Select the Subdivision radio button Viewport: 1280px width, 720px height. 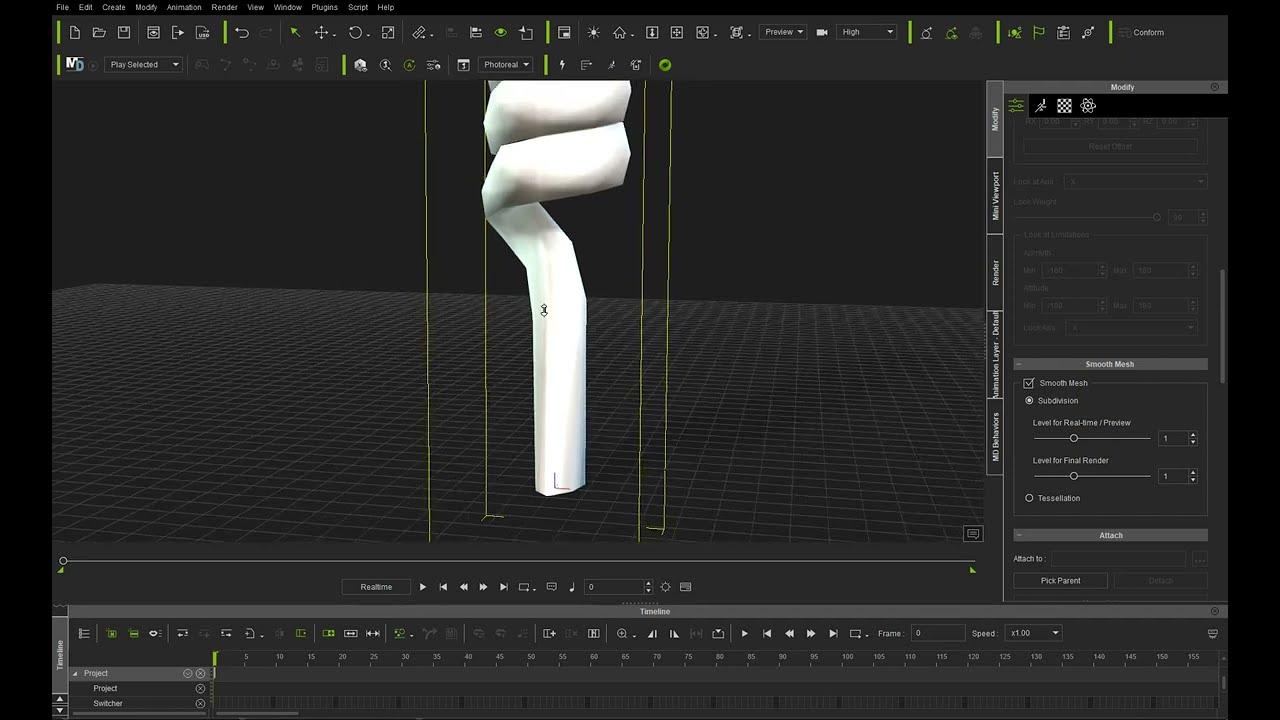(x=1029, y=400)
